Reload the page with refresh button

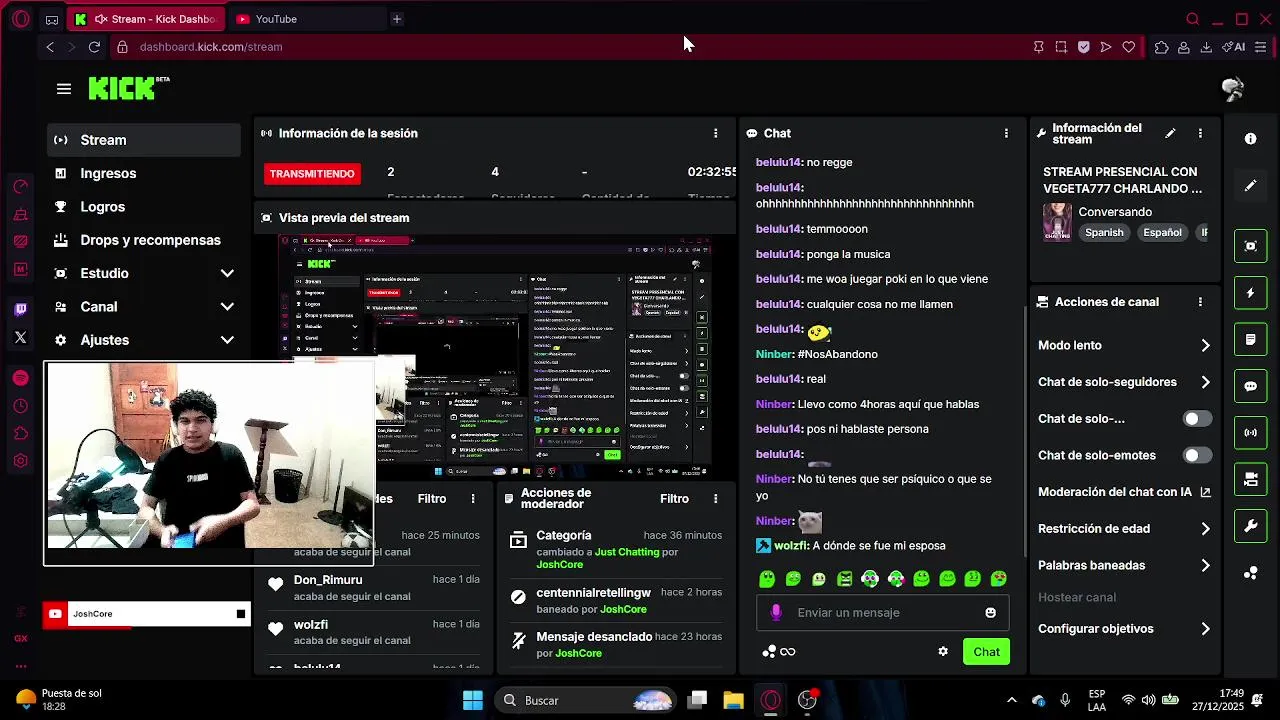click(x=94, y=47)
